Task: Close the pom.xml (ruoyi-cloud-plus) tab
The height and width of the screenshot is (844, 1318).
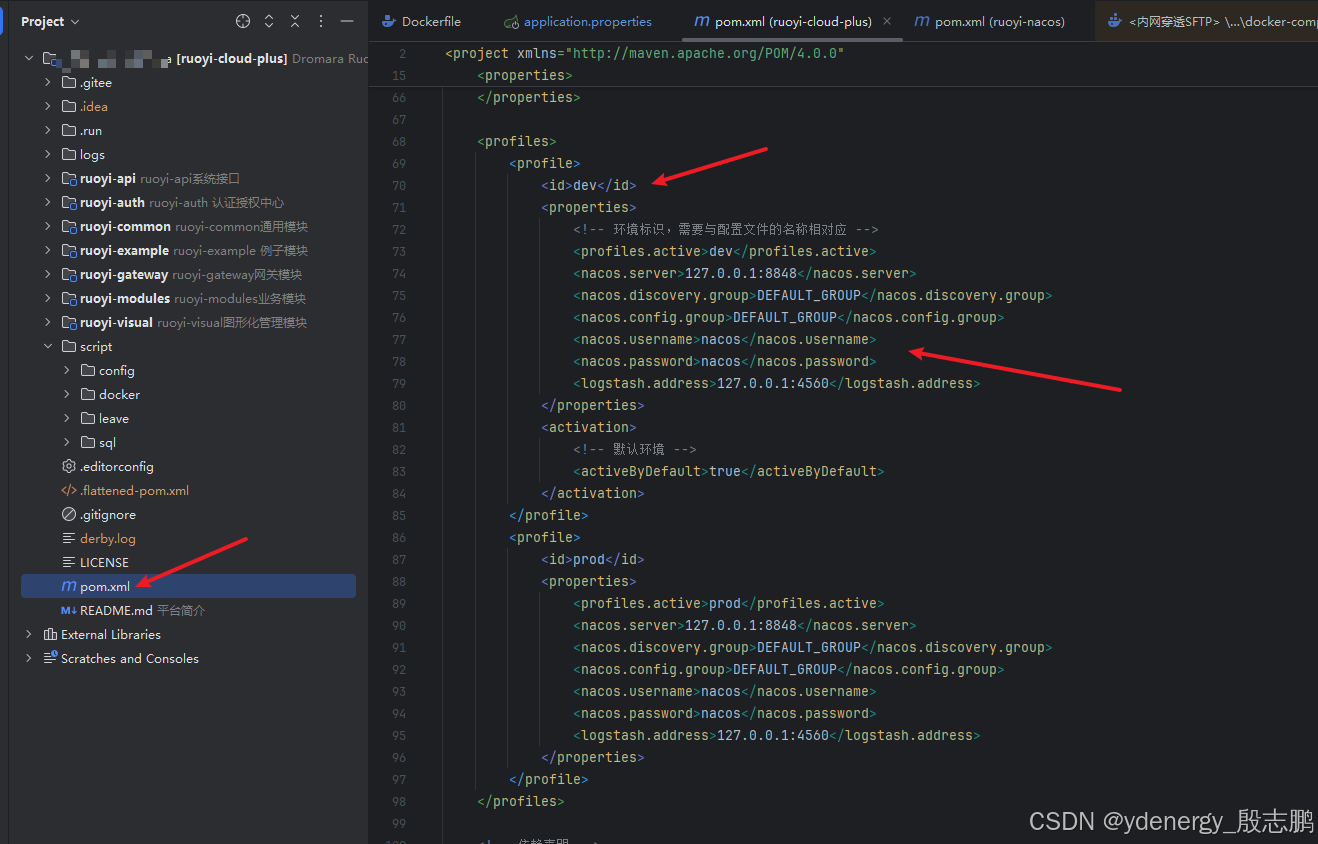Action: click(x=888, y=21)
